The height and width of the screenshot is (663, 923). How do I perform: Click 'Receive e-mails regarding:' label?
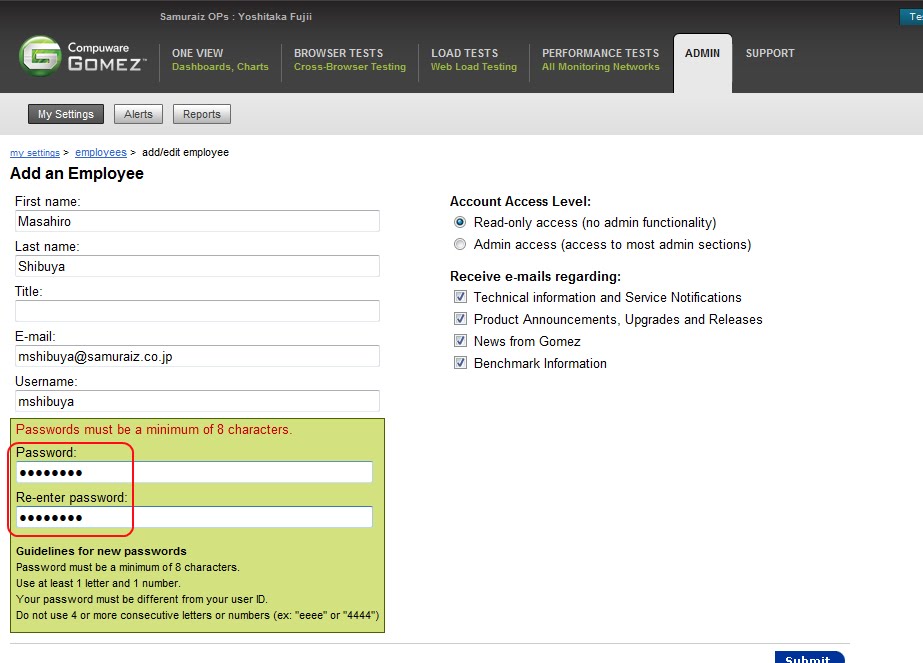535,277
